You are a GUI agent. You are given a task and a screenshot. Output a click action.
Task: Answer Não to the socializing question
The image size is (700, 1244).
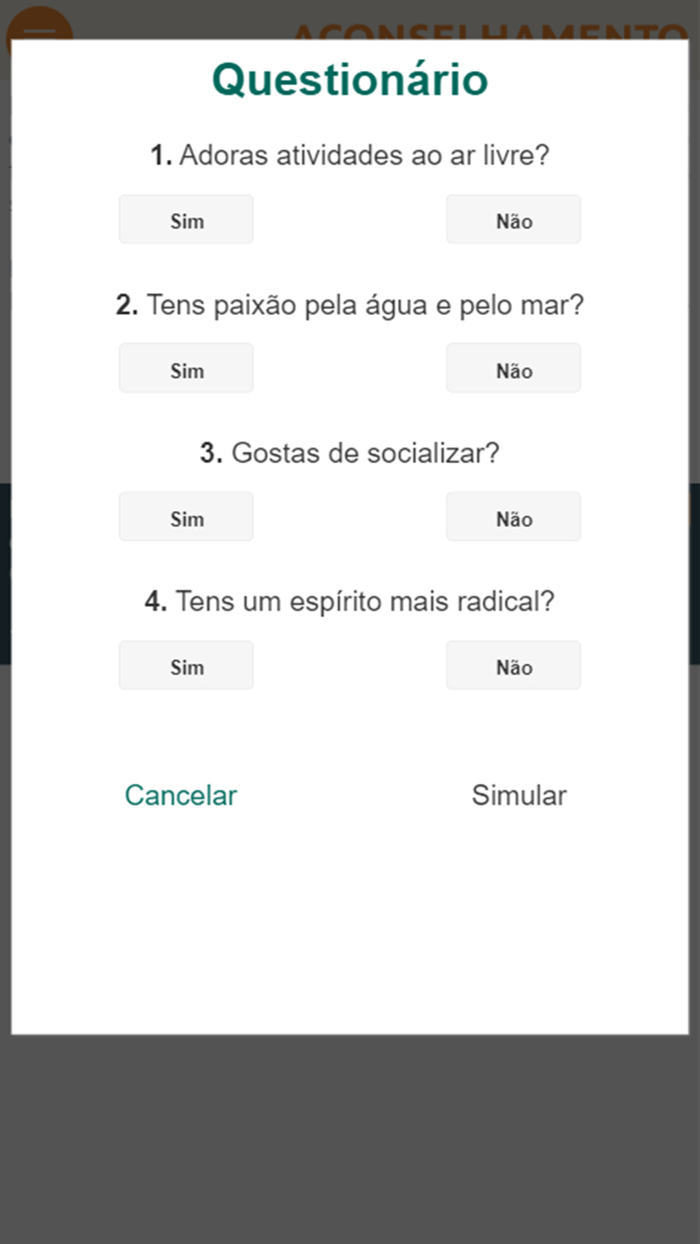pos(513,516)
